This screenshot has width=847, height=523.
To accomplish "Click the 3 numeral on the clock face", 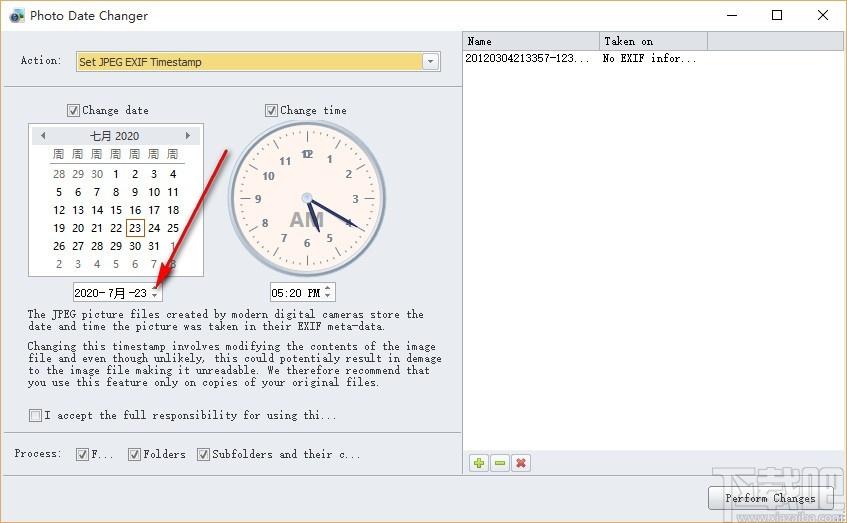I will pyautogui.click(x=355, y=199).
